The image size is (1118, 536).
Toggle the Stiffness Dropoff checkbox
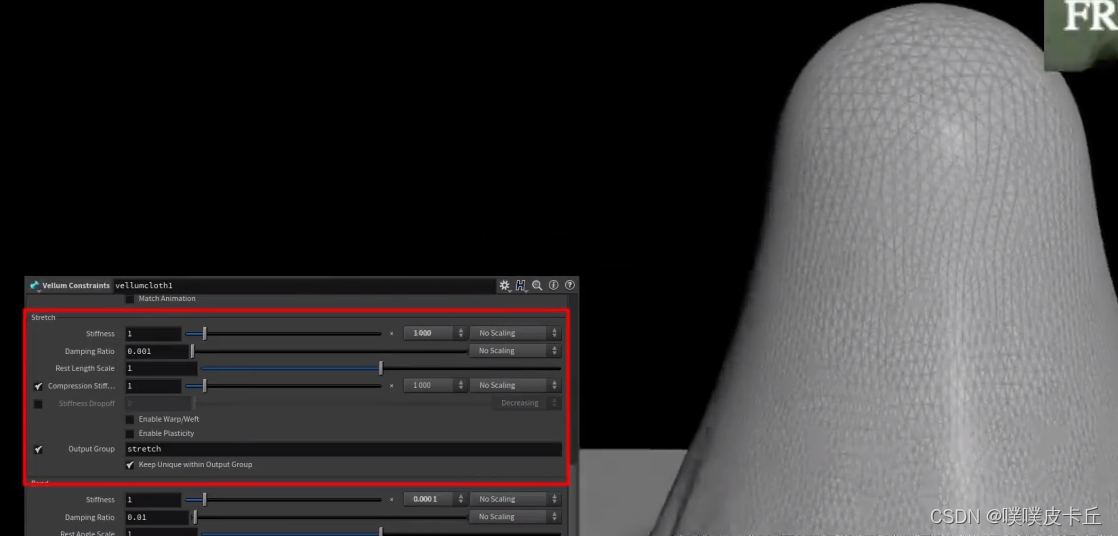[39, 404]
